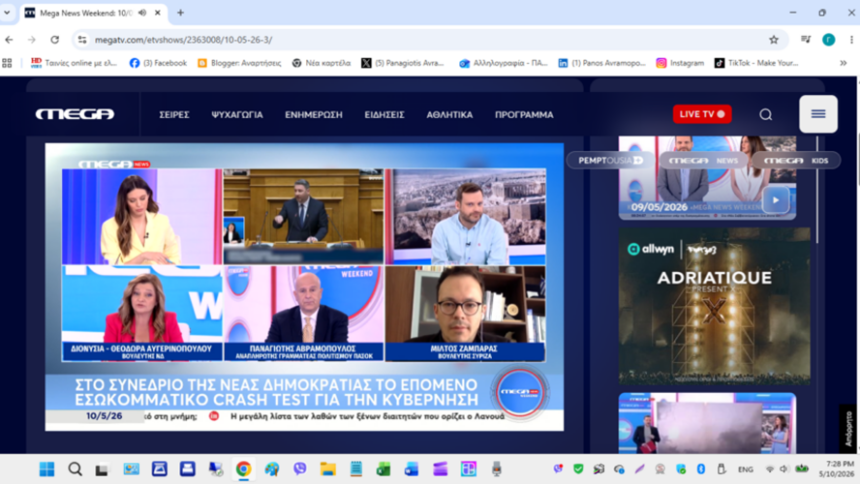The width and height of the screenshot is (860, 484).
Task: Switch the ENG input language indicator
Action: [x=745, y=469]
